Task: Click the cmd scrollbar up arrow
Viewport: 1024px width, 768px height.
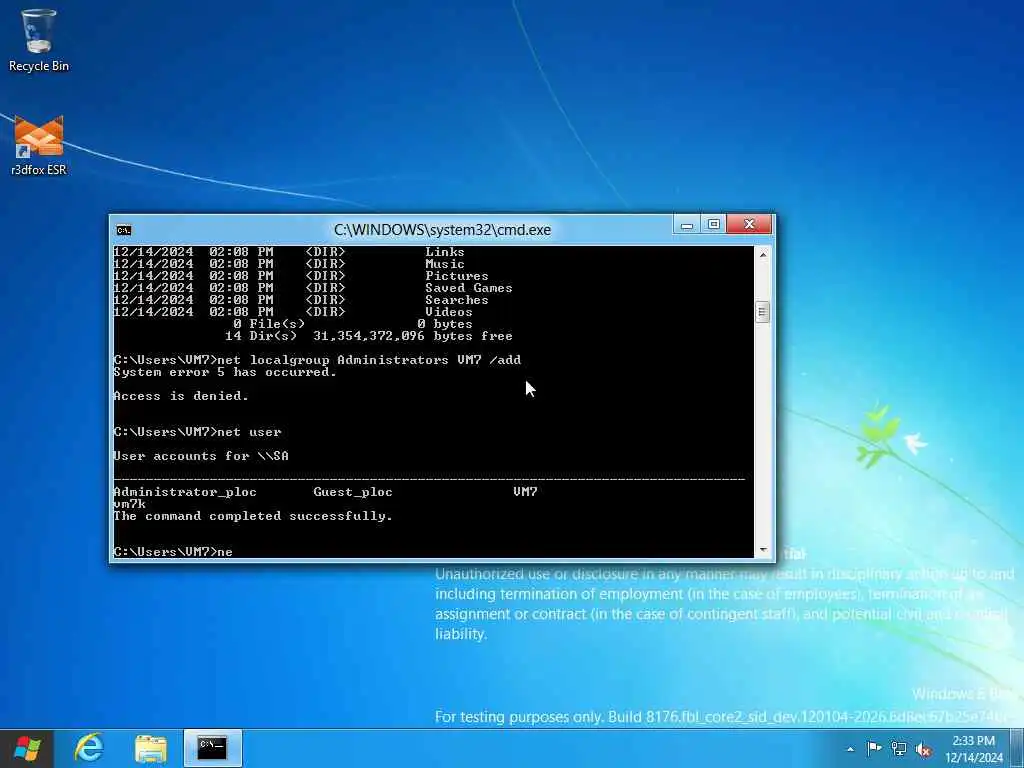Action: (x=763, y=255)
